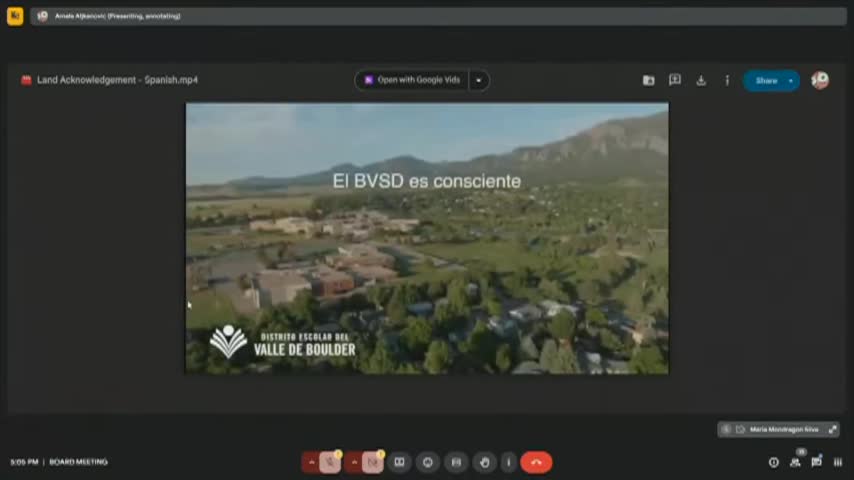This screenshot has height=480, width=854.
Task: Toggle captions in the call bar
Action: [399, 462]
